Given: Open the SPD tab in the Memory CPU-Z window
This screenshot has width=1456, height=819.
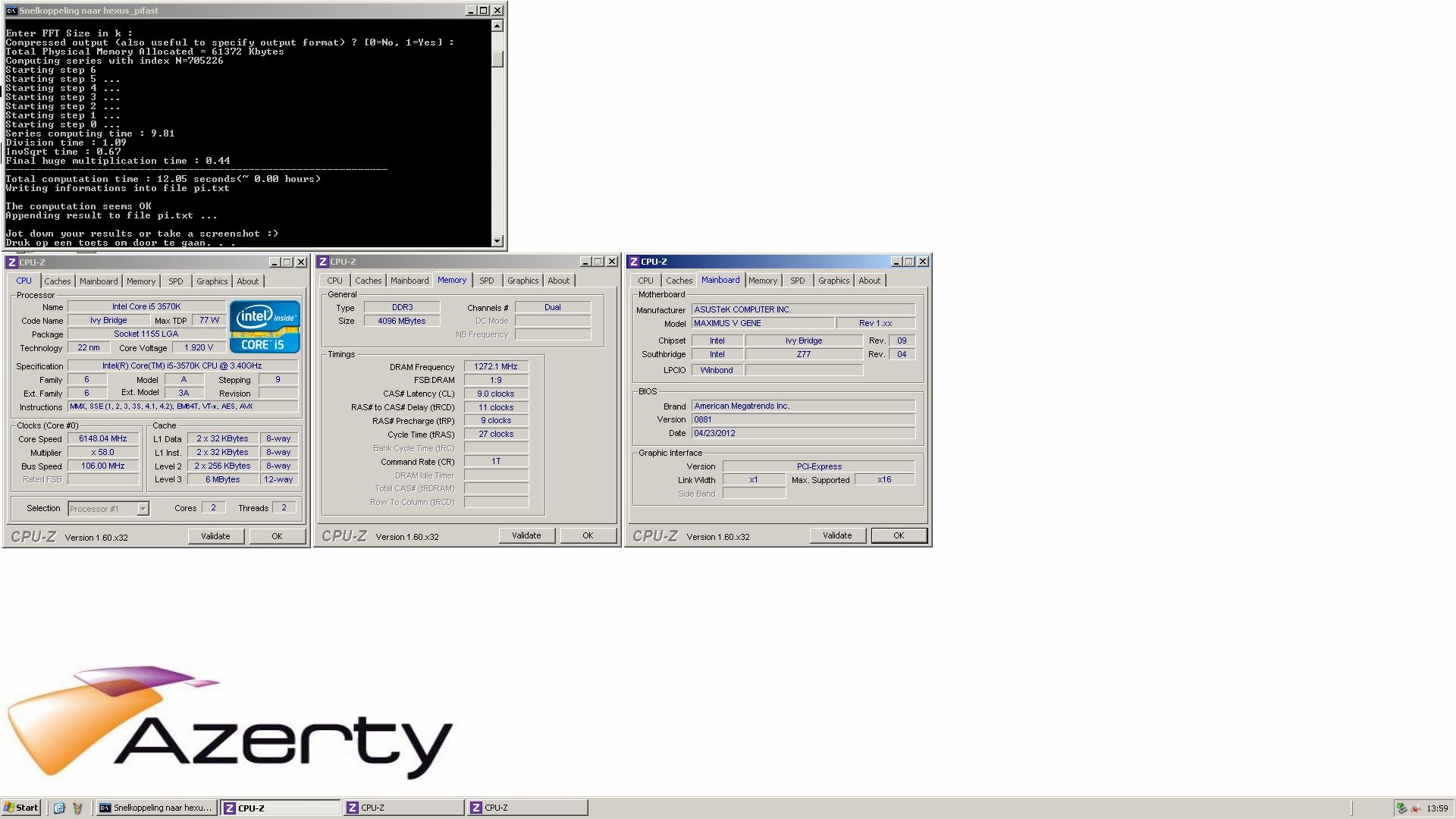Looking at the screenshot, I should tap(486, 281).
